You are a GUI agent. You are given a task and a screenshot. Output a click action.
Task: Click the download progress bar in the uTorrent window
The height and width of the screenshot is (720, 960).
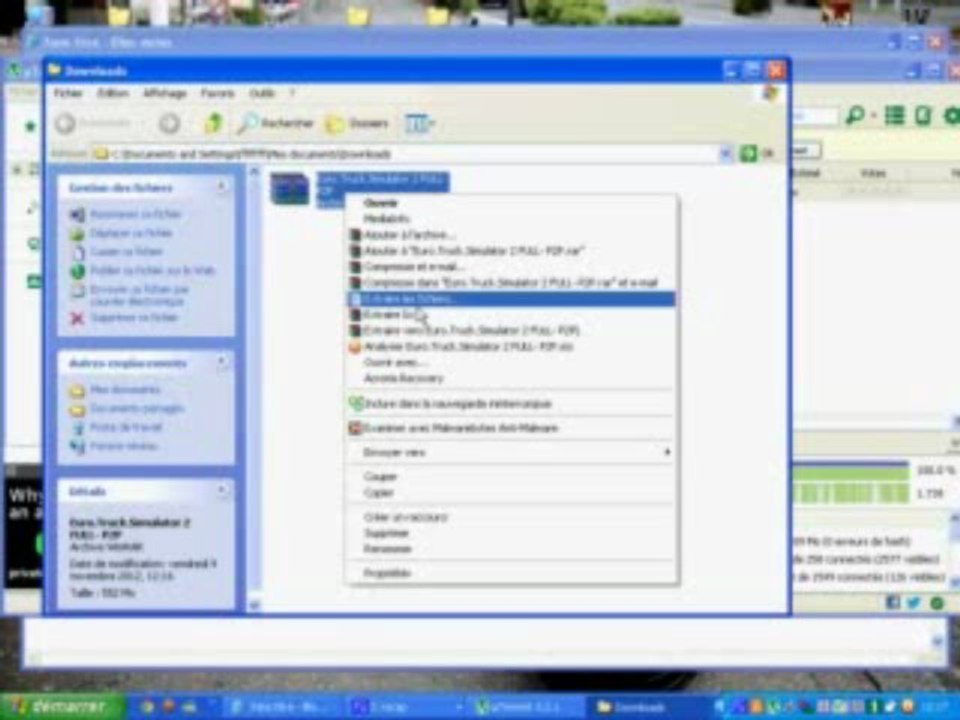[x=850, y=470]
